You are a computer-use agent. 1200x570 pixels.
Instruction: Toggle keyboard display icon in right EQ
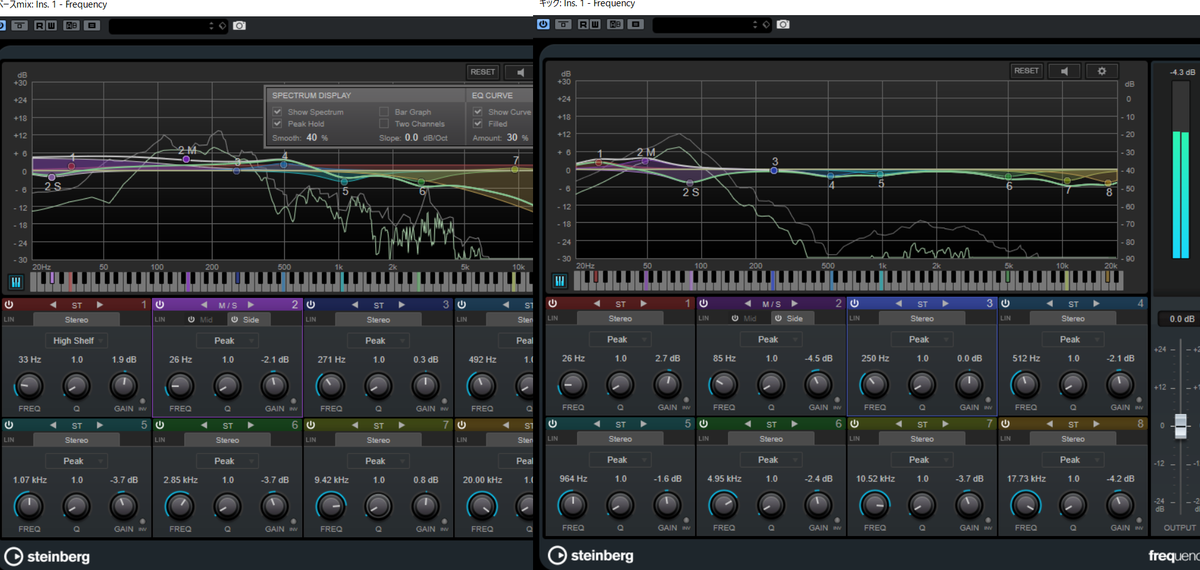coord(559,281)
